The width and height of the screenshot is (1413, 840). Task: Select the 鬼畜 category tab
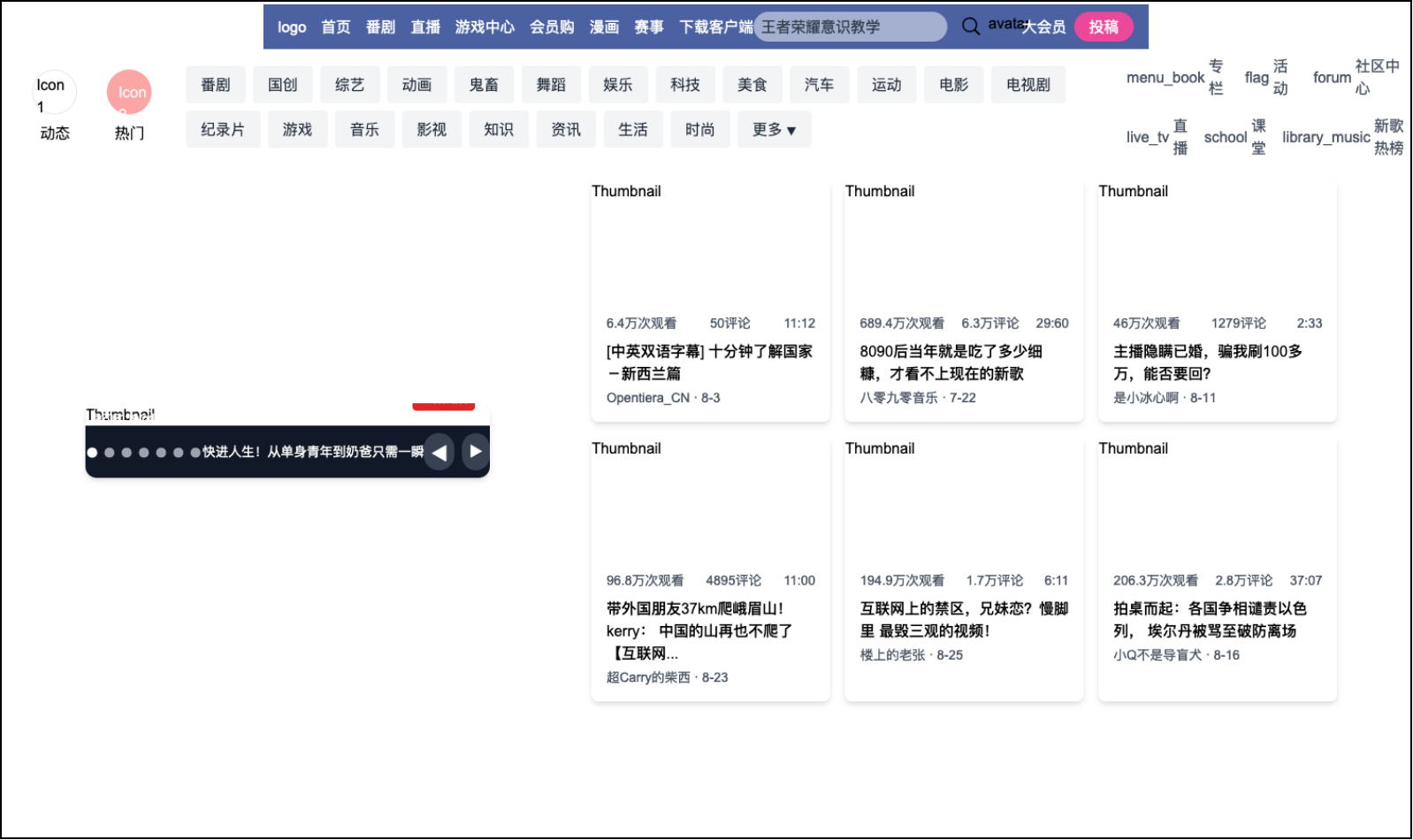click(x=484, y=85)
